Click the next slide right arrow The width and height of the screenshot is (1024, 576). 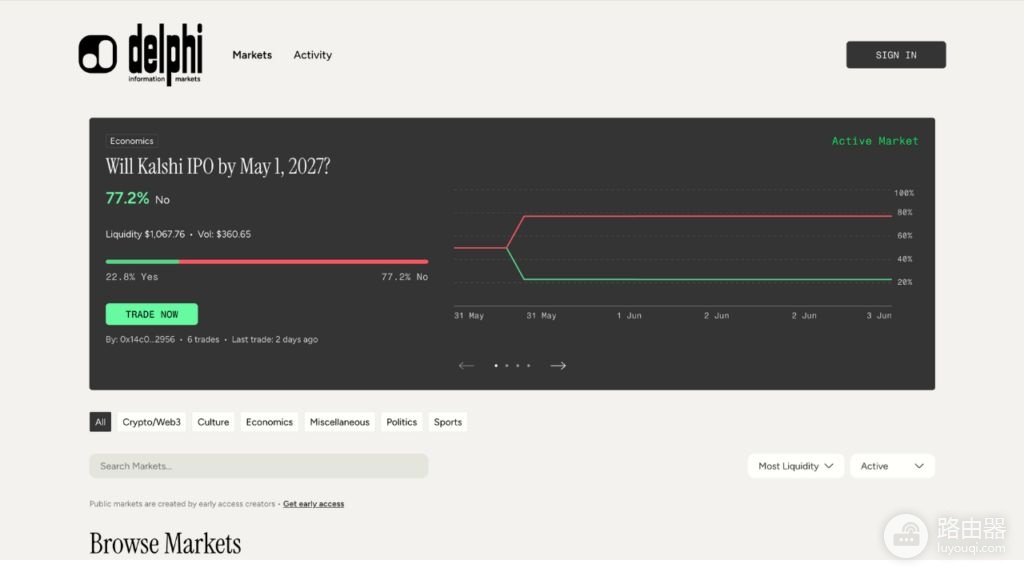(558, 366)
